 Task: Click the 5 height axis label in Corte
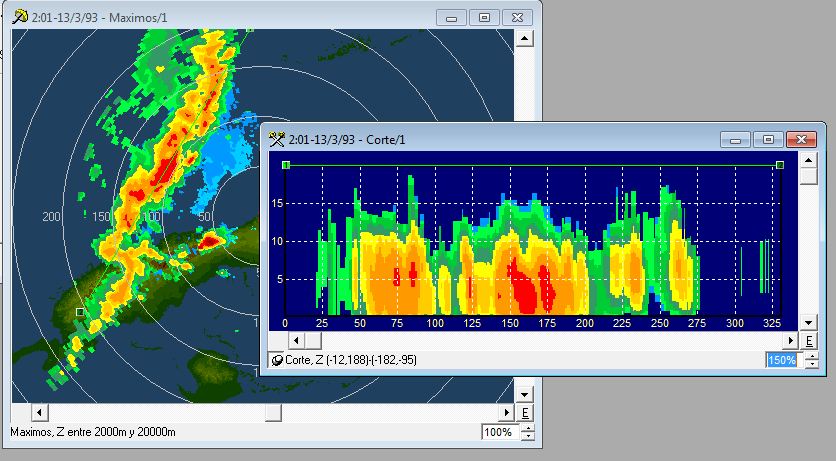click(280, 279)
